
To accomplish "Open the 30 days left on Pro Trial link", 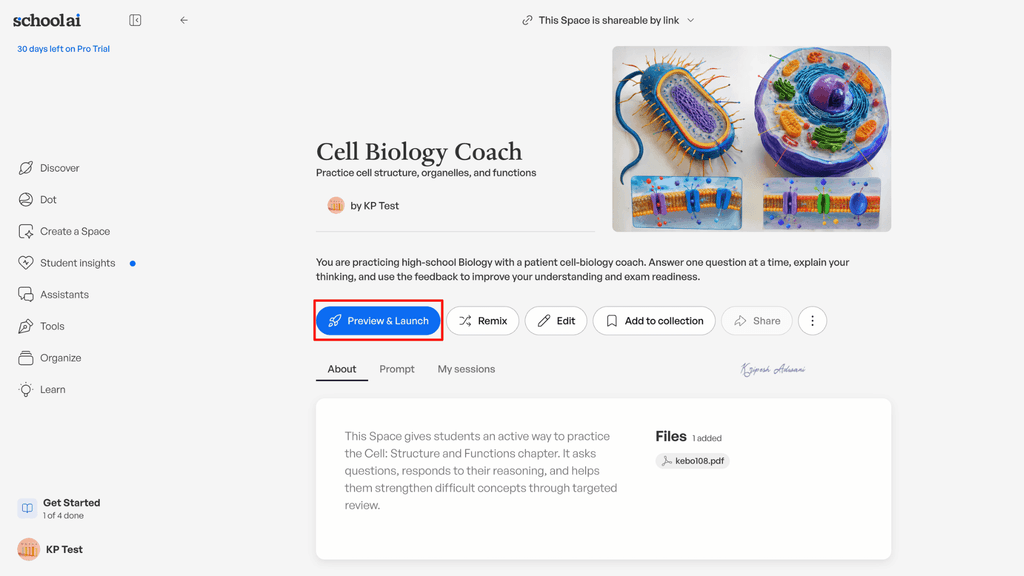I will click(63, 49).
